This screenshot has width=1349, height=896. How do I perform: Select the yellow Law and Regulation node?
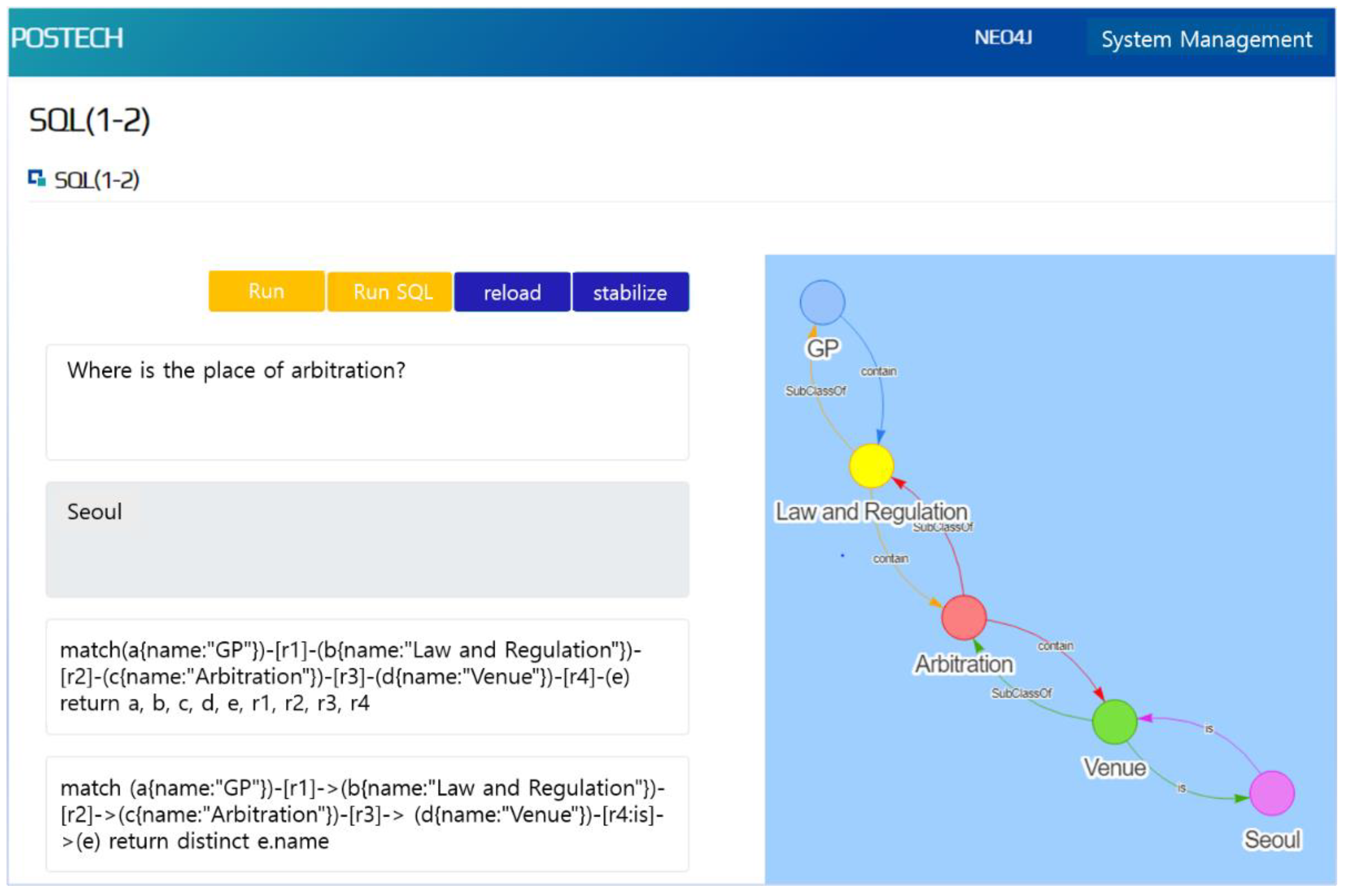pos(871,466)
